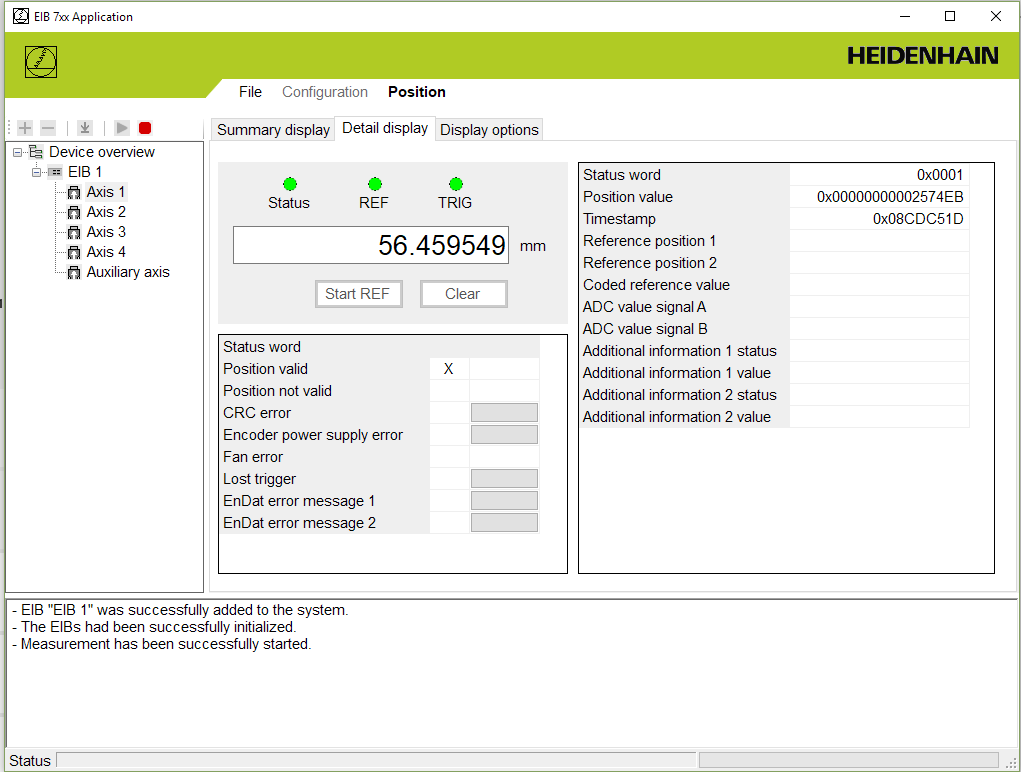Viewport: 1021px width, 772px height.
Task: Click the green TRIG indicator LED
Action: coord(456,184)
